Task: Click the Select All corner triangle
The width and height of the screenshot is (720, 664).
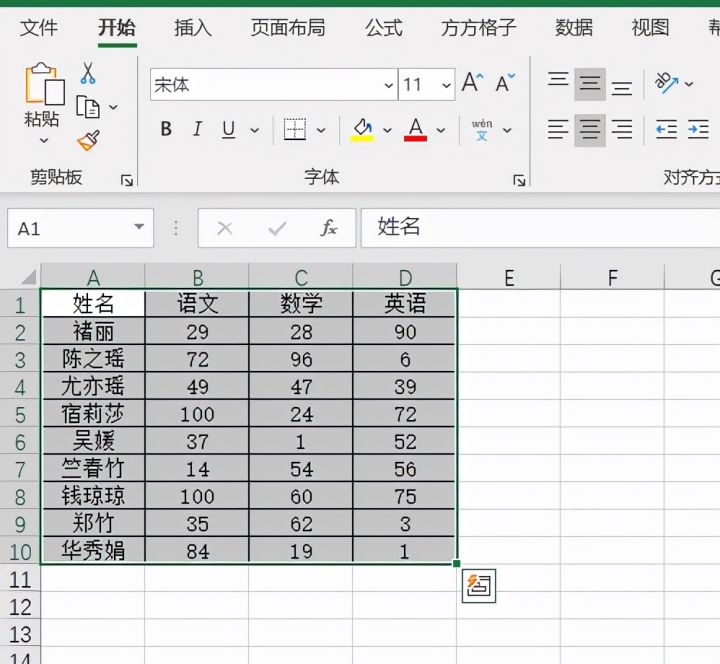Action: coord(28,277)
